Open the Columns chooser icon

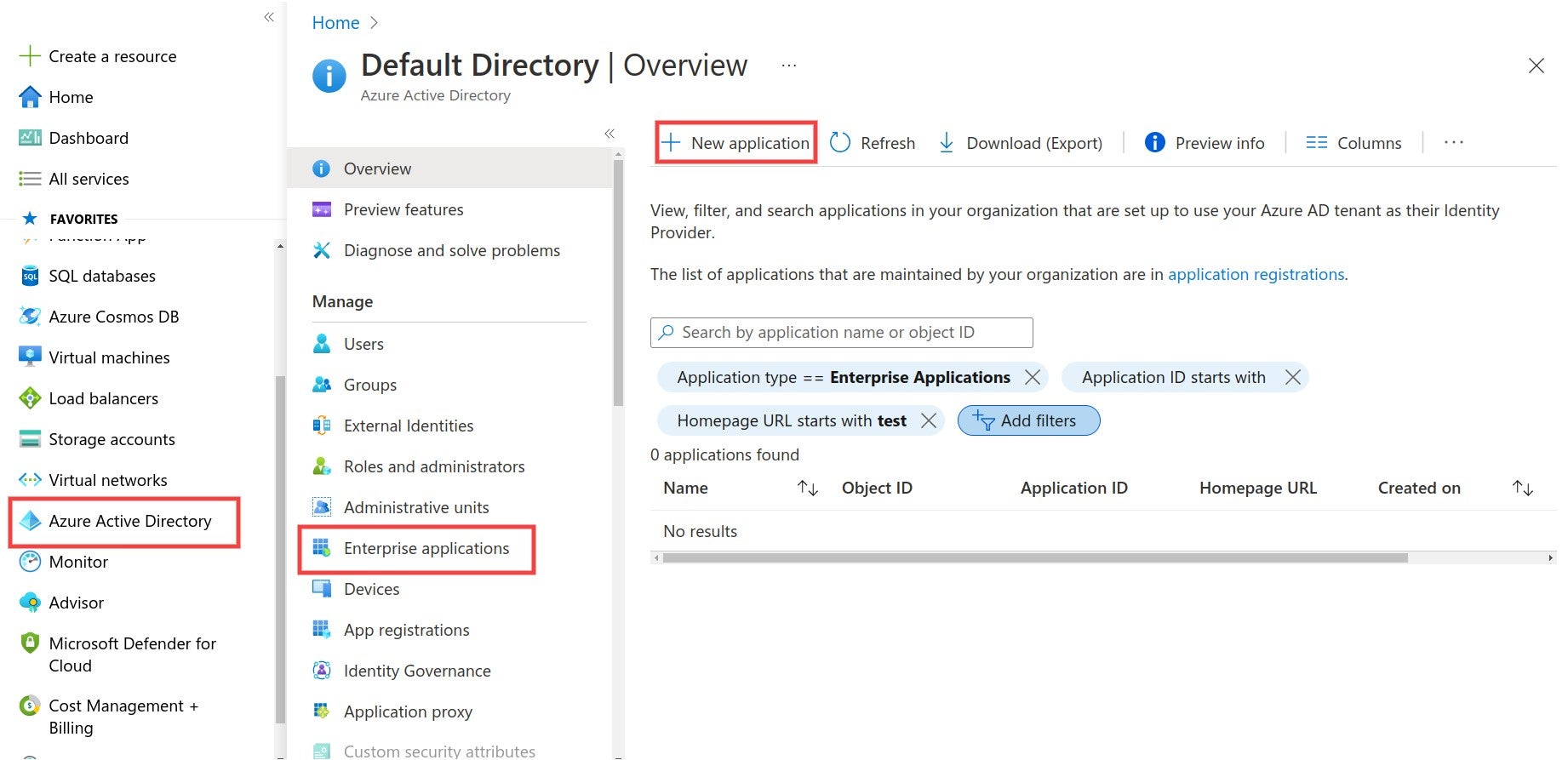[1316, 143]
